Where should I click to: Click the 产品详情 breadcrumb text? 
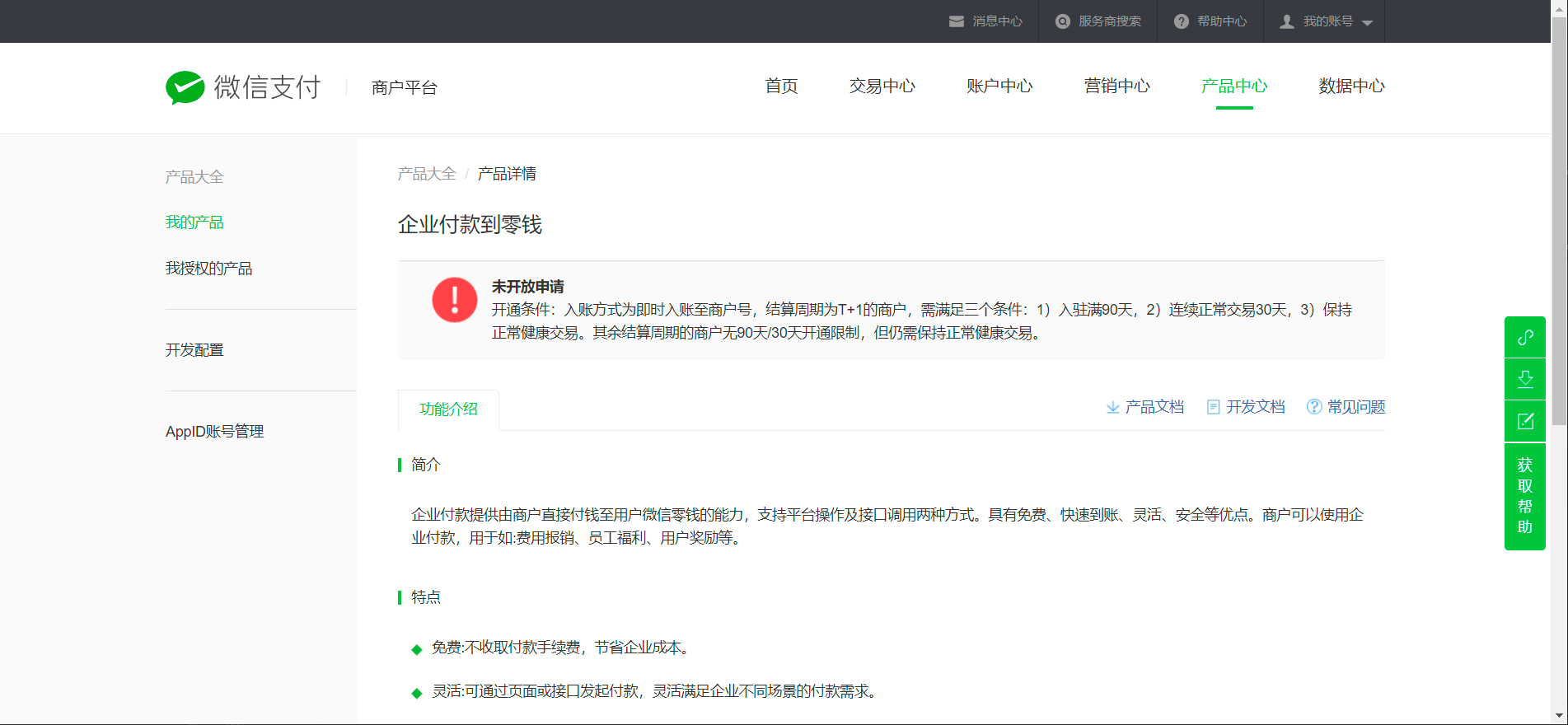tap(507, 174)
